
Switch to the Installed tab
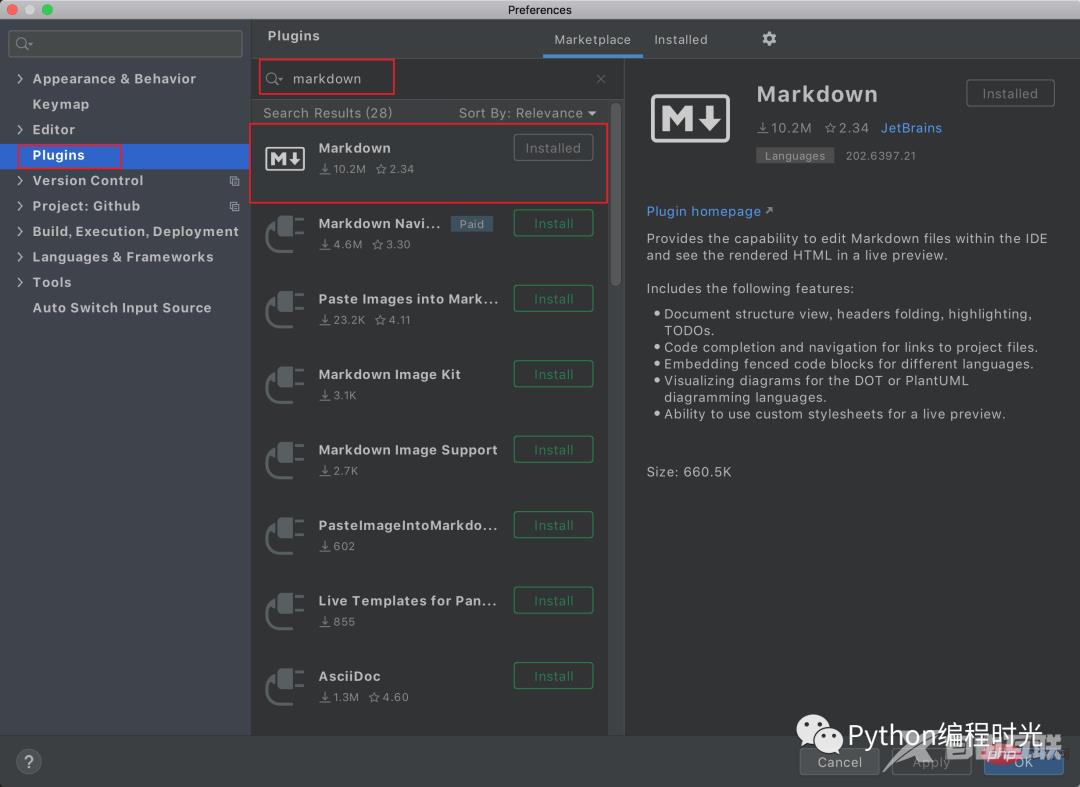tap(681, 39)
